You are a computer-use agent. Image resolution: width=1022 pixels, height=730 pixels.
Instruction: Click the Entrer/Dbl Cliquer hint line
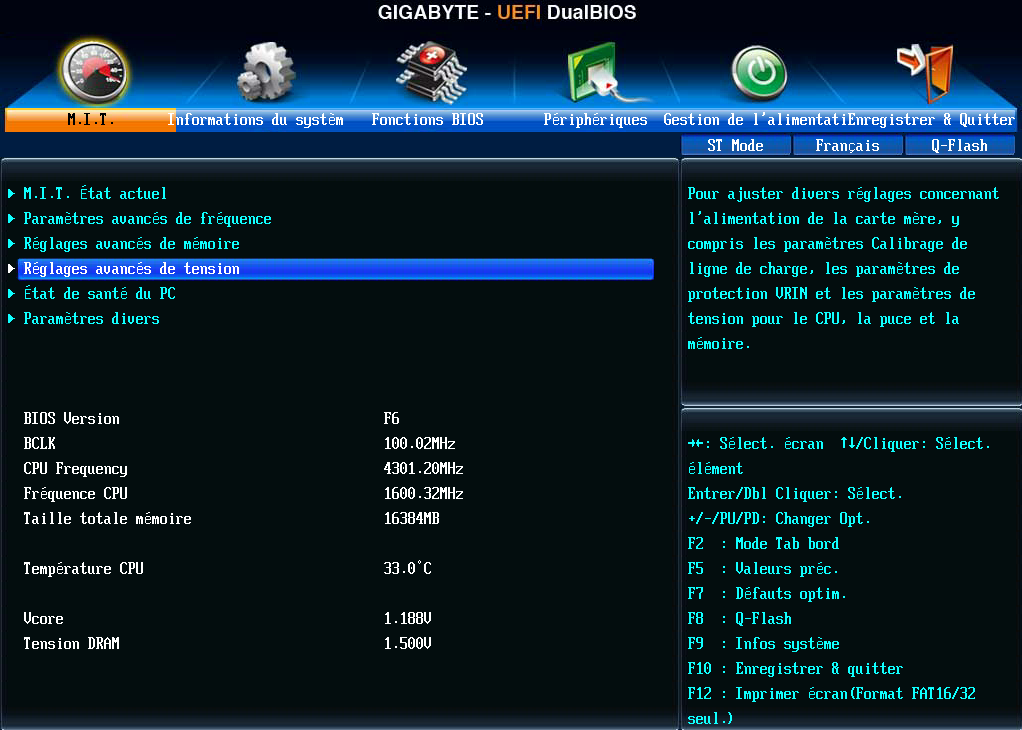coord(795,493)
